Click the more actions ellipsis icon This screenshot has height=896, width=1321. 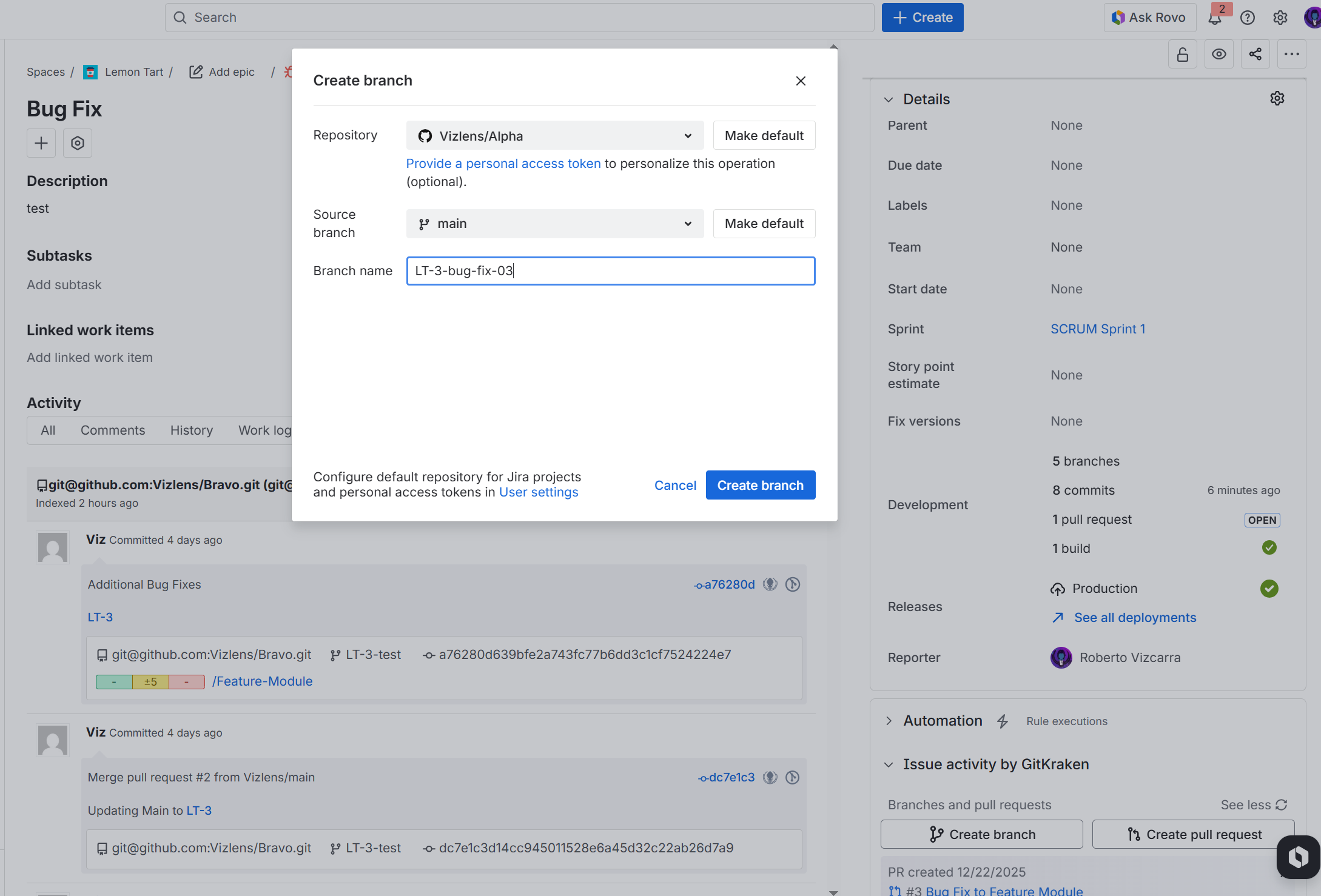pos(1292,55)
